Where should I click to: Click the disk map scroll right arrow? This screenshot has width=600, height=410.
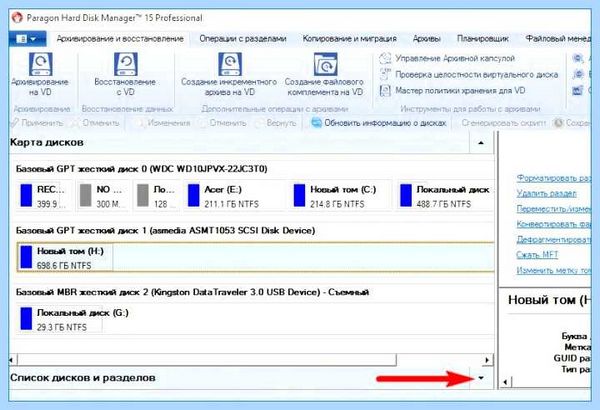[x=487, y=360]
